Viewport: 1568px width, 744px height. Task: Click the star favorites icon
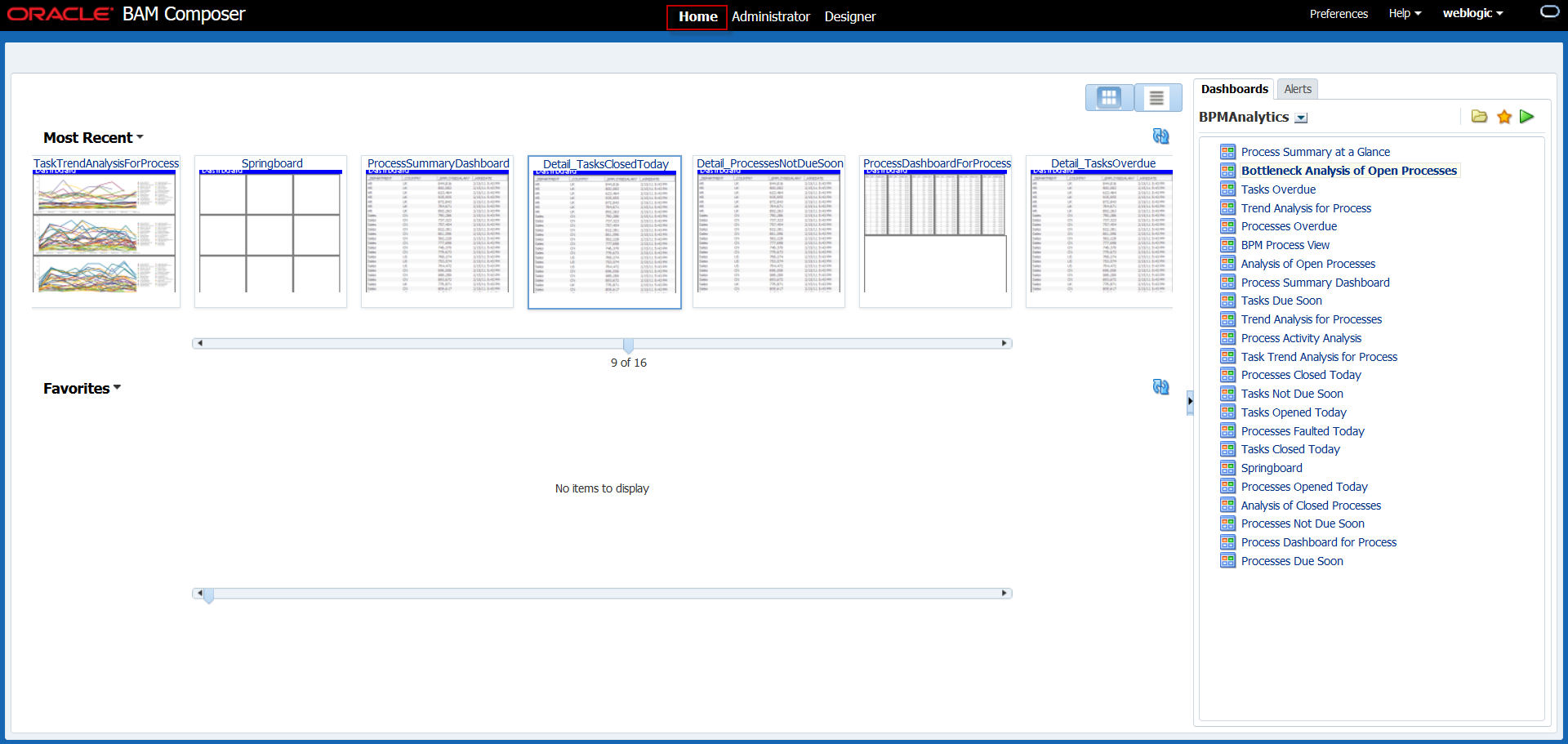tap(1504, 117)
